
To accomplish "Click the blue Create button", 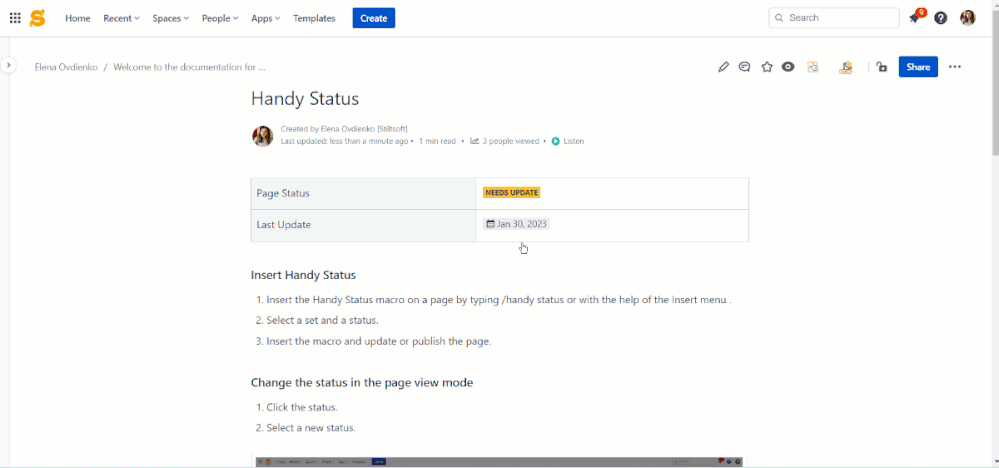I will click(374, 18).
